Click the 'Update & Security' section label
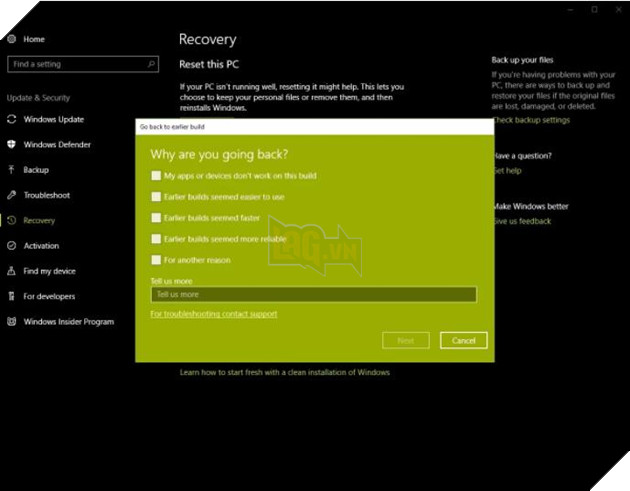630x491 pixels. point(38,98)
